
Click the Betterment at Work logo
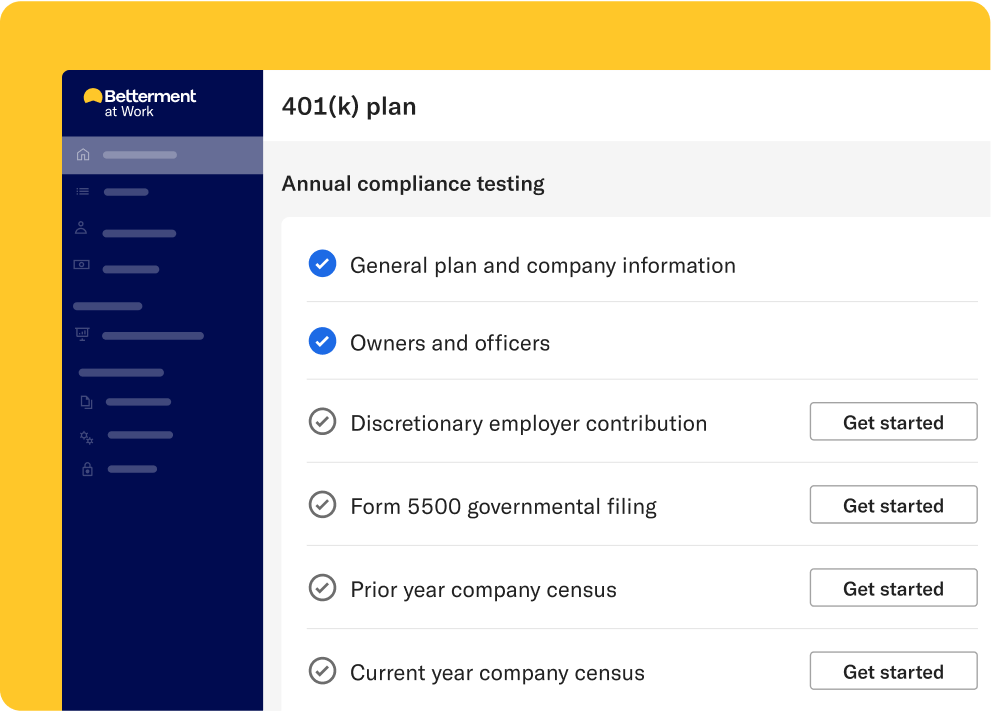point(140,102)
